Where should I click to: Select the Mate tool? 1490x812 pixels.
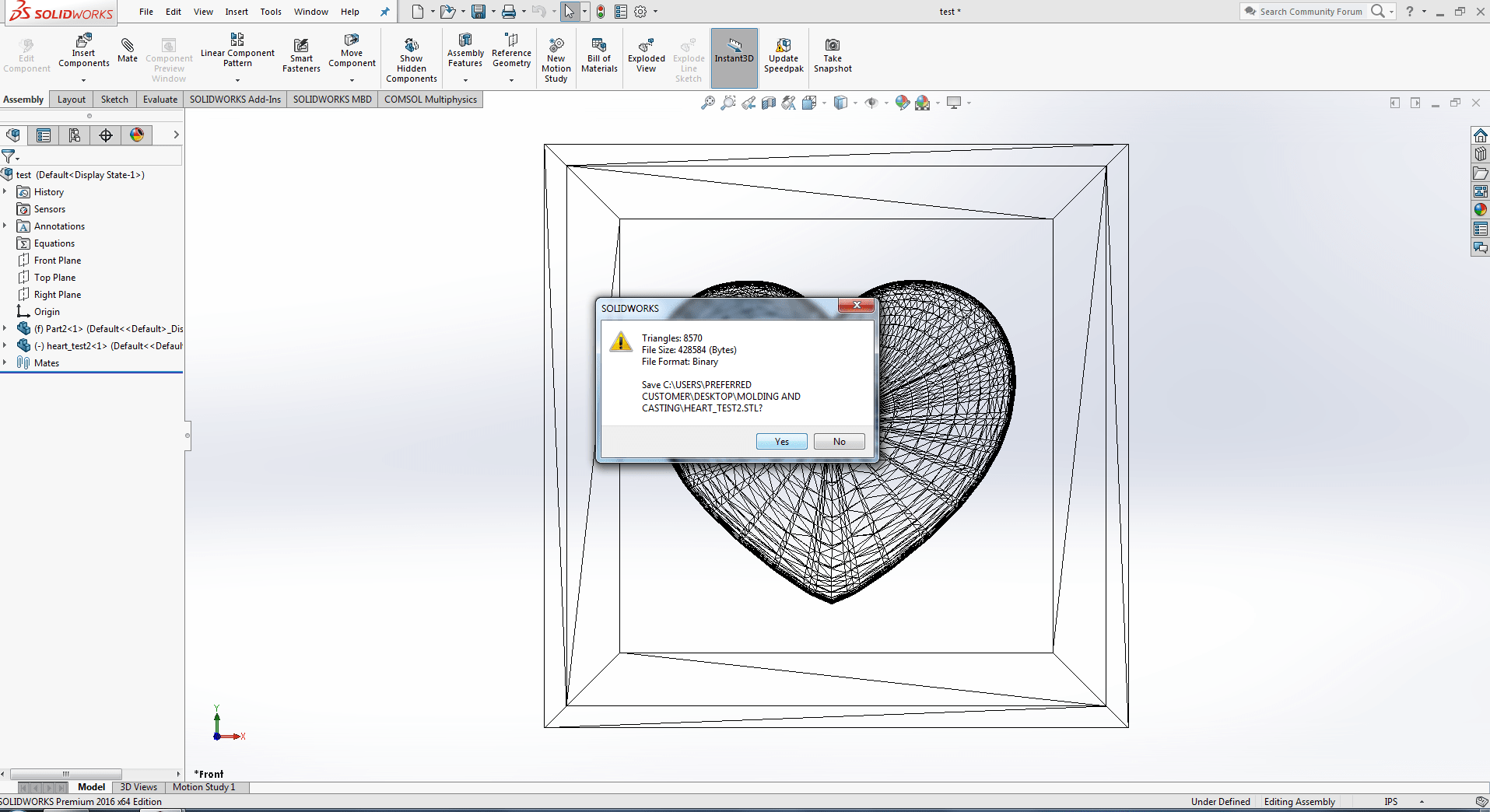coord(128,50)
